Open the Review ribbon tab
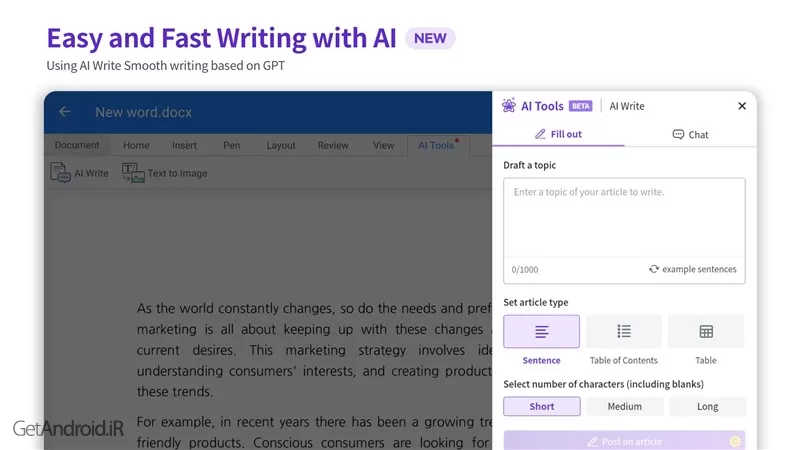This screenshot has height=450, width=800. (333, 145)
